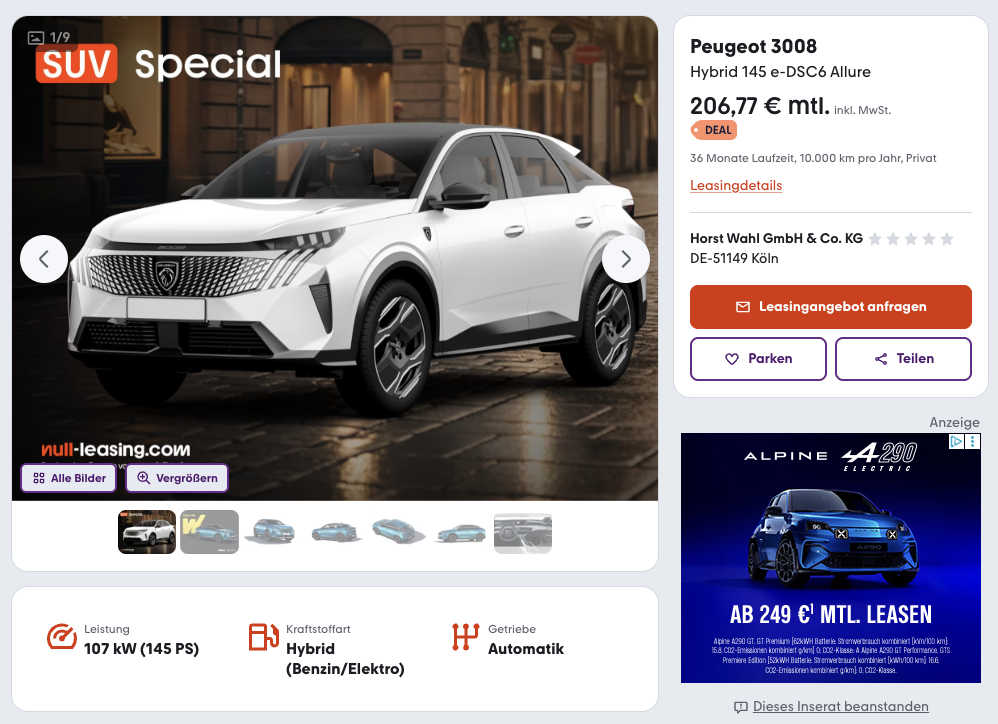Open dealer Horst Wahl GmbH & Co. KG
The width and height of the screenshot is (998, 724).
click(777, 238)
